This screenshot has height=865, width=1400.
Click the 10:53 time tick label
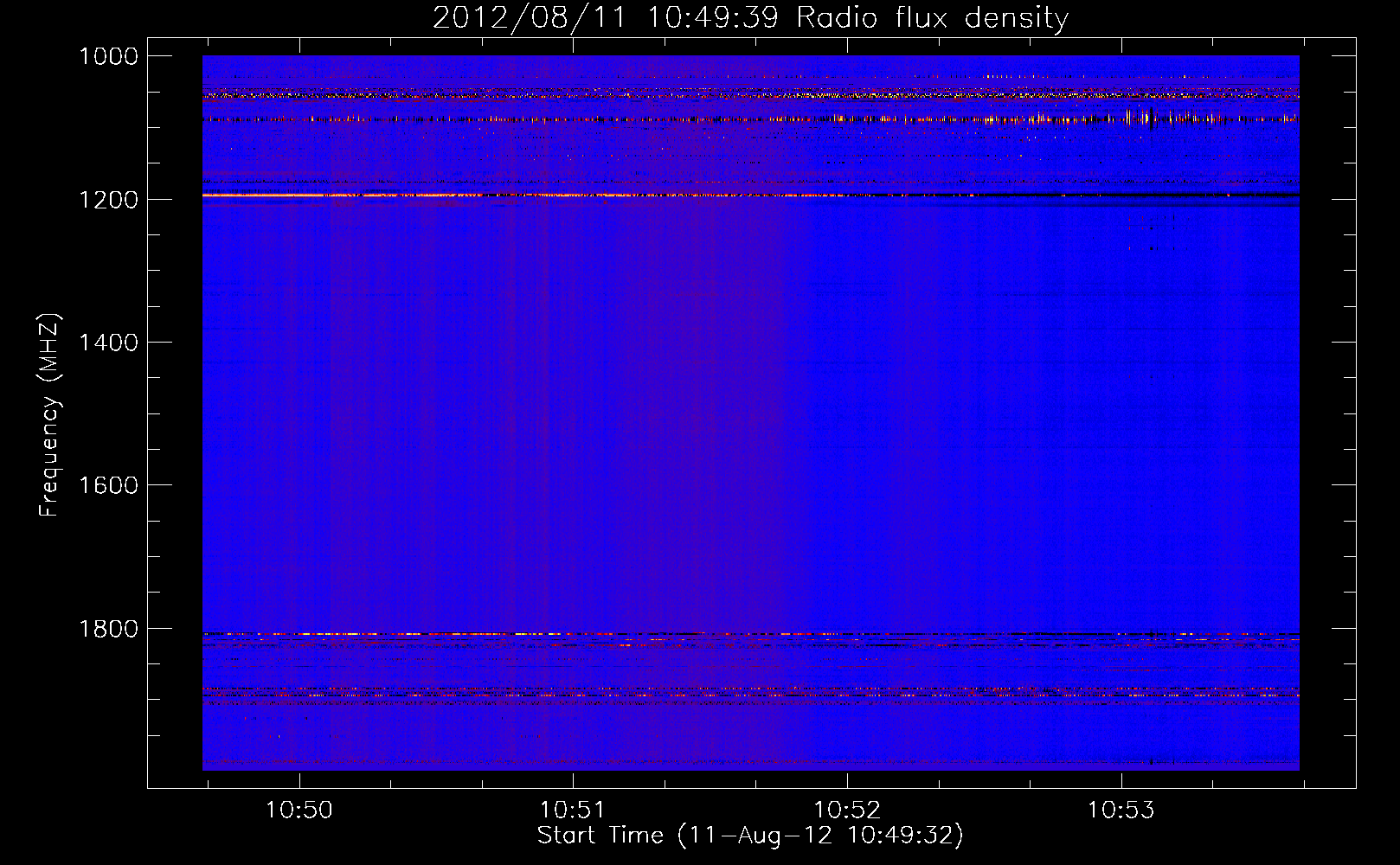pos(1121,811)
